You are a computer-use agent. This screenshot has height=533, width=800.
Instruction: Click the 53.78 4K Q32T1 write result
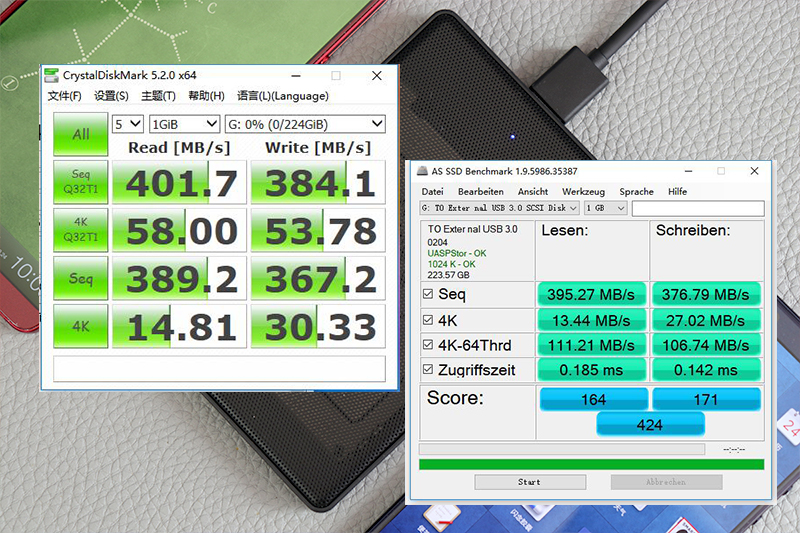318,230
